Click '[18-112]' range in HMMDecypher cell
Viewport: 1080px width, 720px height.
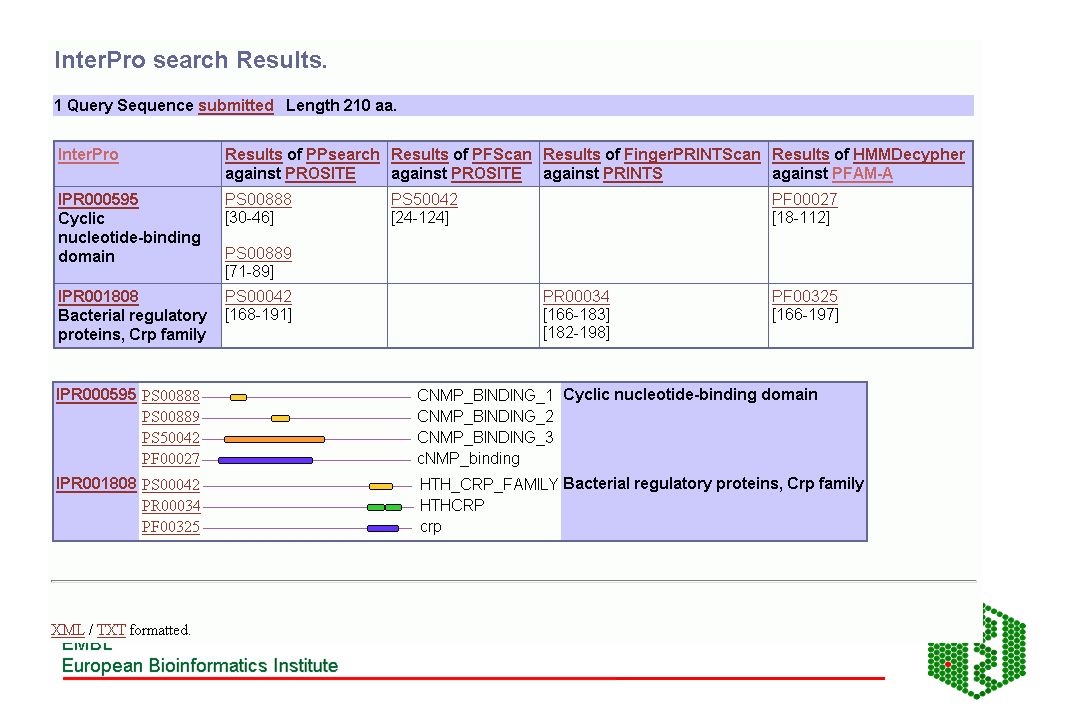pos(800,218)
